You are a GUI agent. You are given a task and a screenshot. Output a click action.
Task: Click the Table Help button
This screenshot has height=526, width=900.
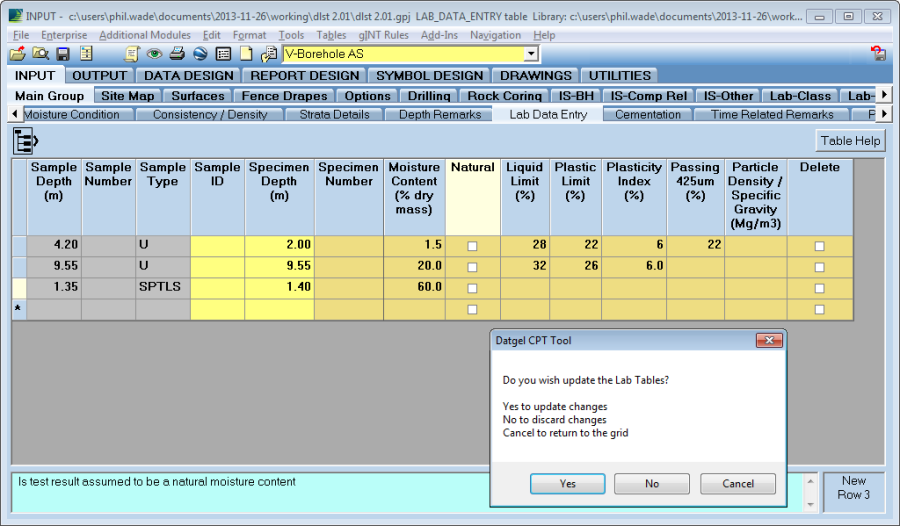click(x=850, y=141)
